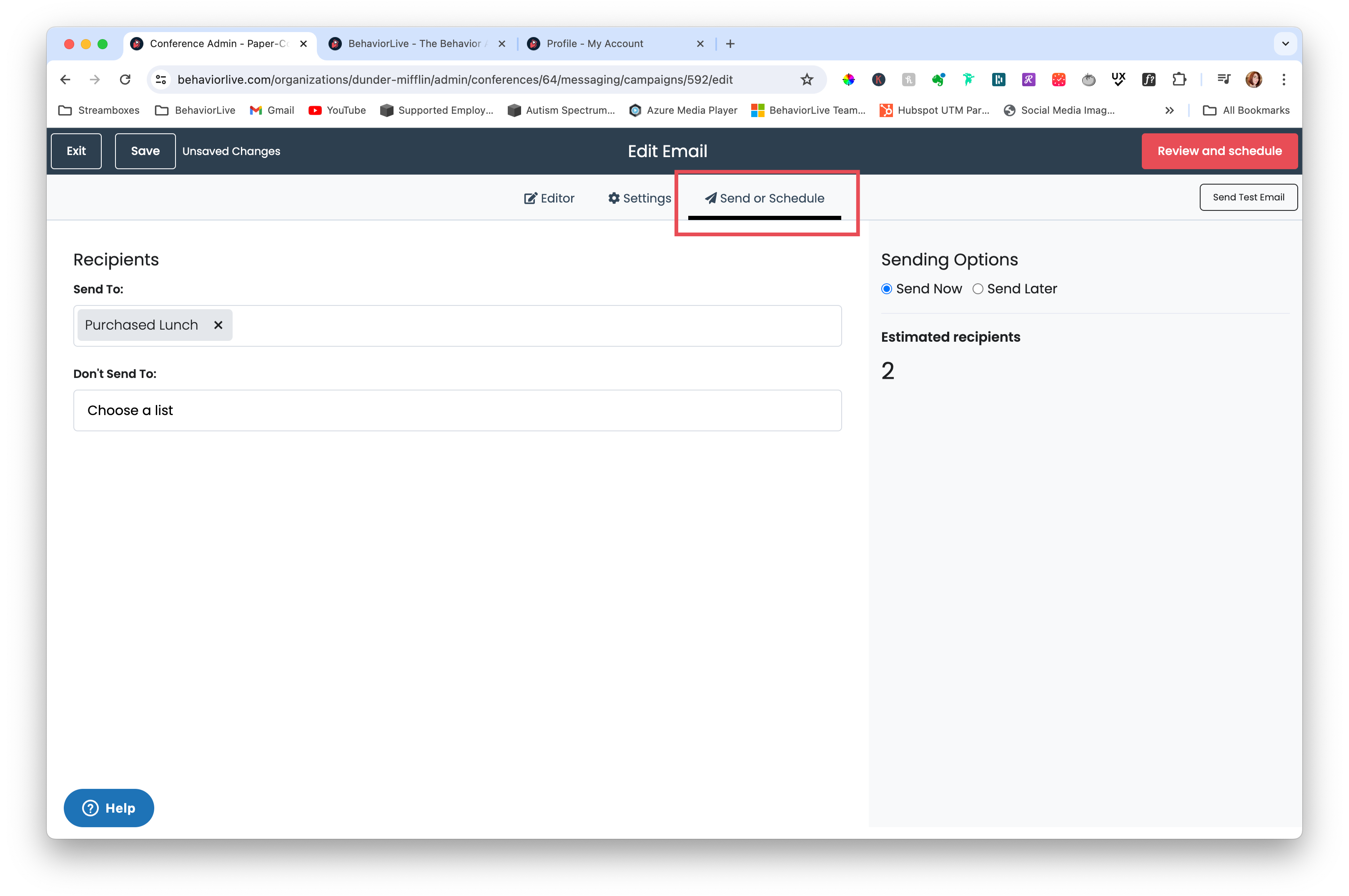Reload the current page
This screenshot has width=1349, height=896.
pyautogui.click(x=125, y=80)
